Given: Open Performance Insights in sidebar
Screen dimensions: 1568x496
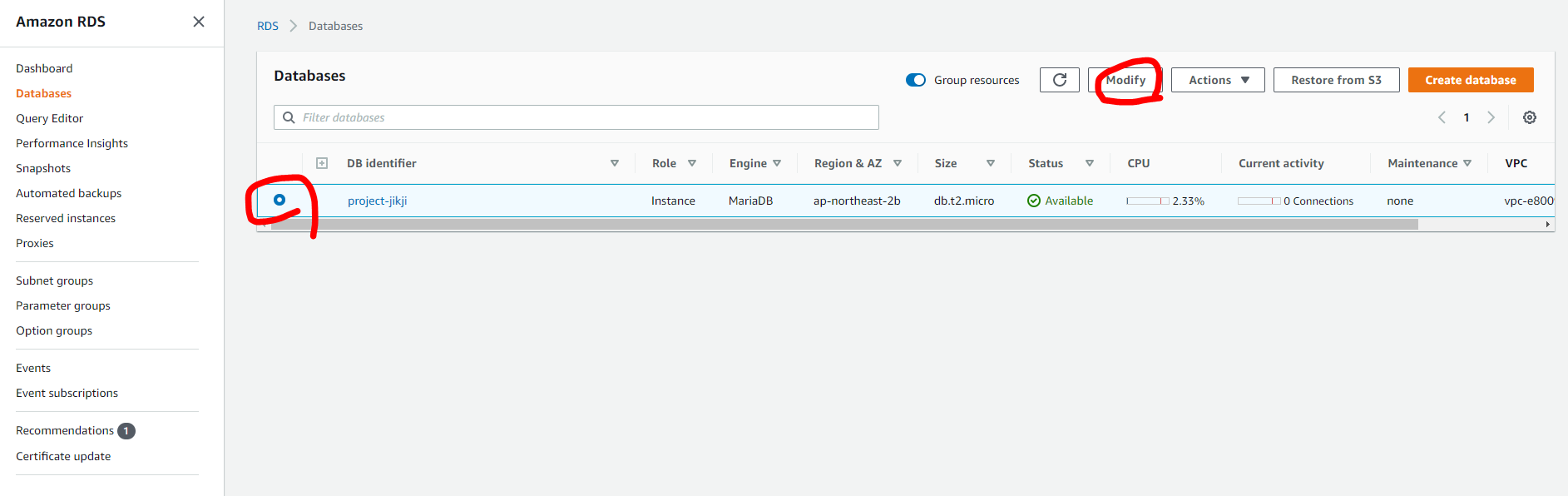Looking at the screenshot, I should 72,143.
